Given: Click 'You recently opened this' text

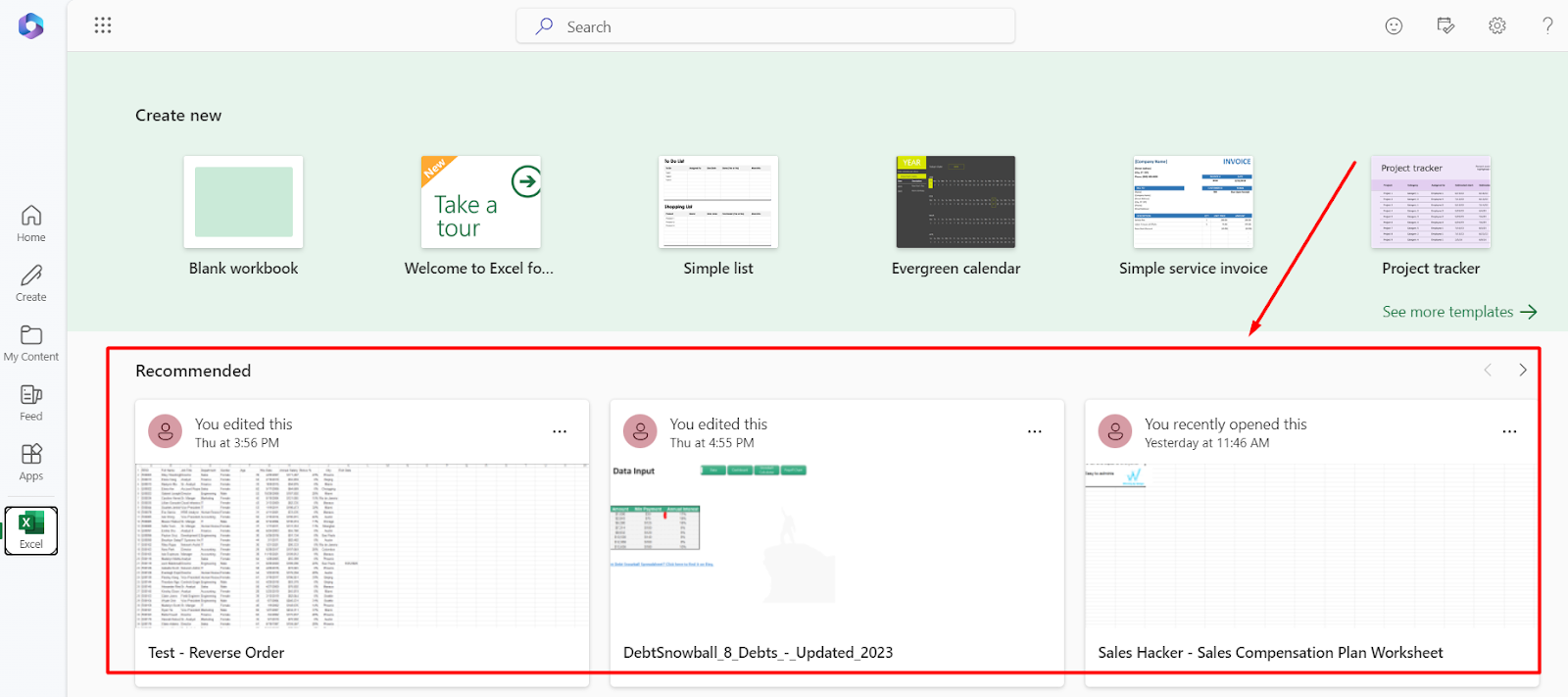Looking at the screenshot, I should 1226,424.
